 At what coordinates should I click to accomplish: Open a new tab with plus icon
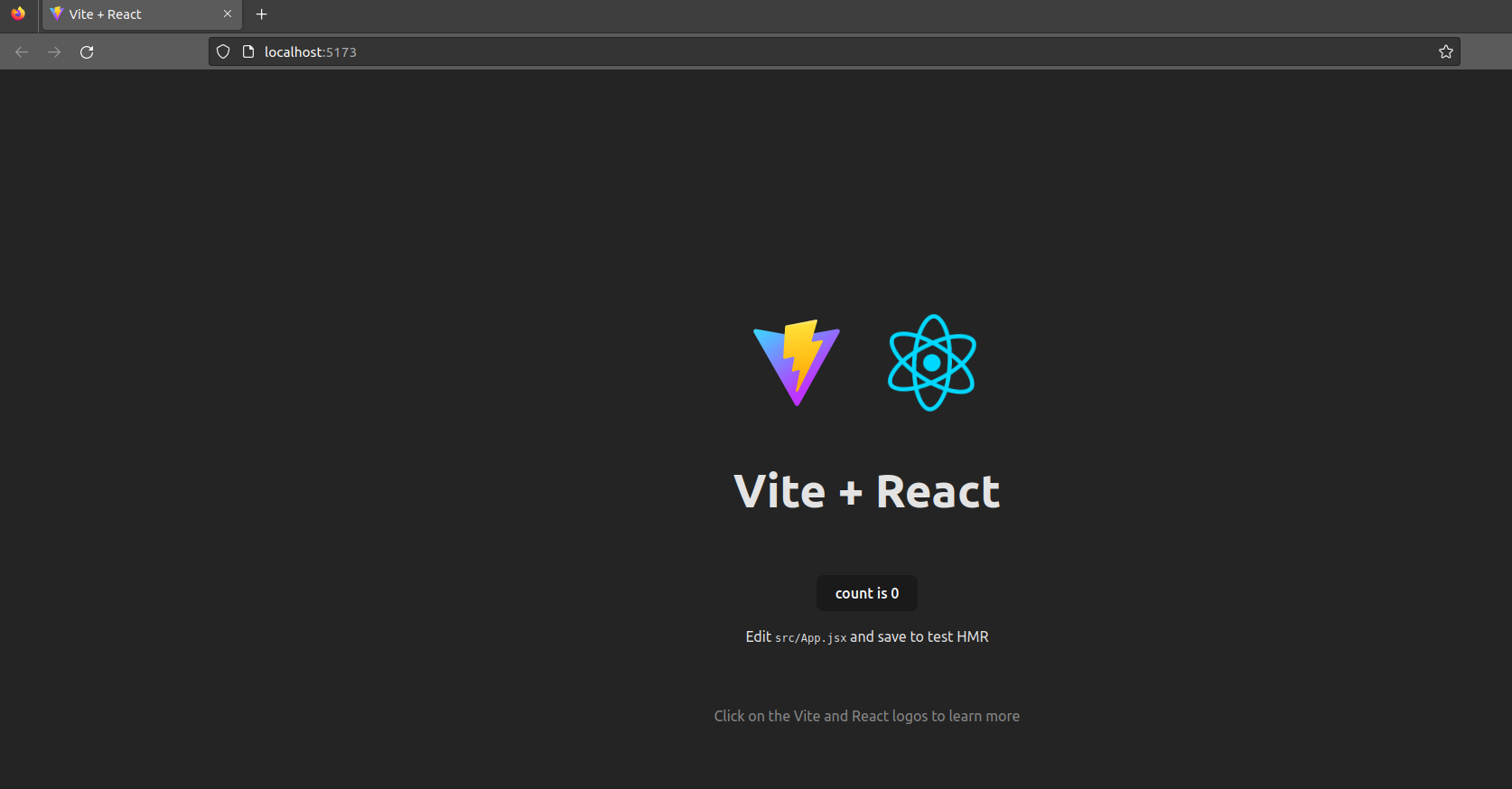coord(262,14)
